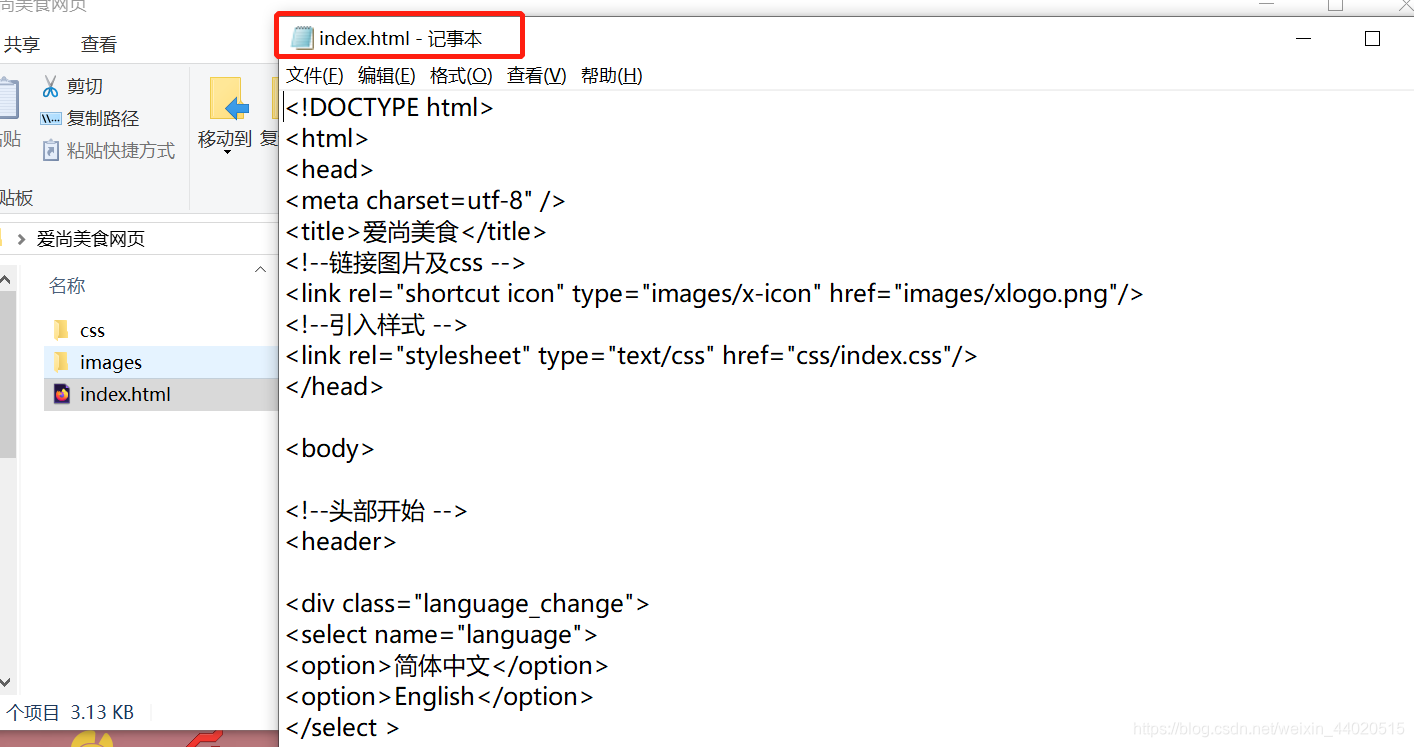This screenshot has width=1414, height=747.
Task: Sort by the 名称 column header
Action: tap(67, 286)
